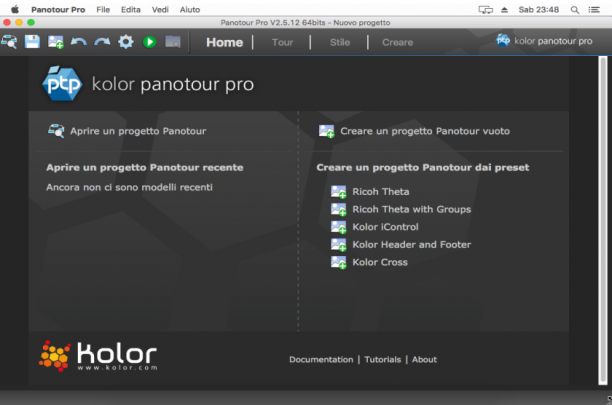
Task: Open the Edita menu
Action: [x=130, y=9]
